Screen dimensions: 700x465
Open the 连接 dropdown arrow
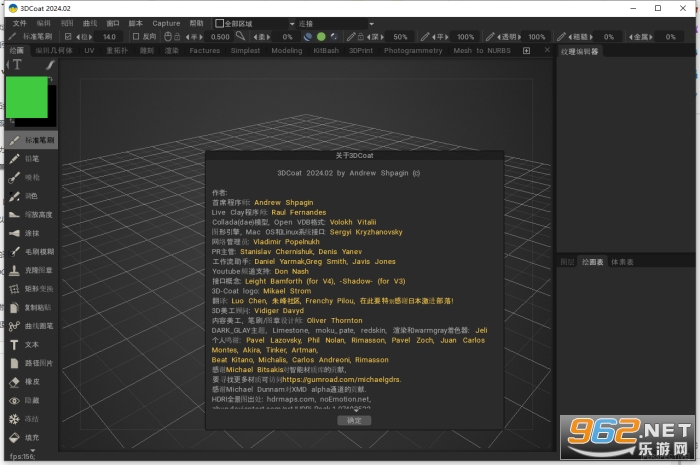(371, 24)
